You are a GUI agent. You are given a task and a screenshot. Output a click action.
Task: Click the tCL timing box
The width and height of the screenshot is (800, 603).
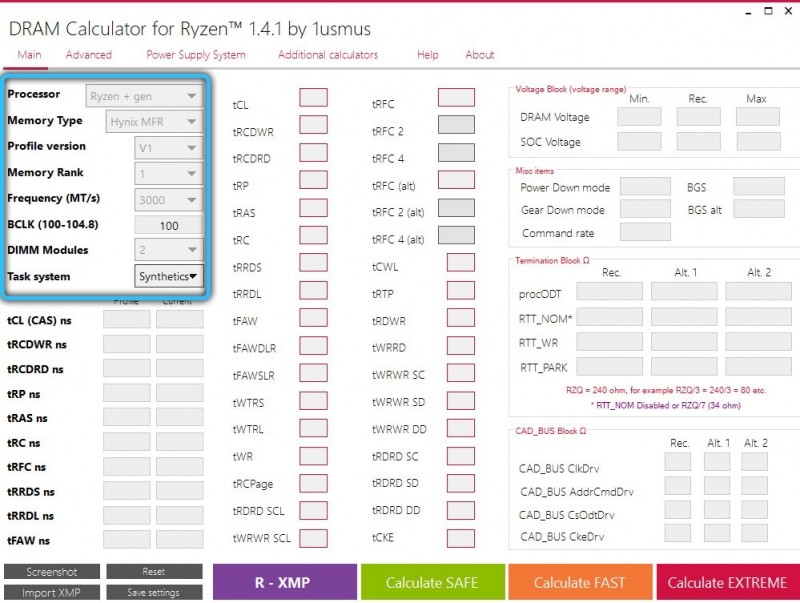click(313, 97)
